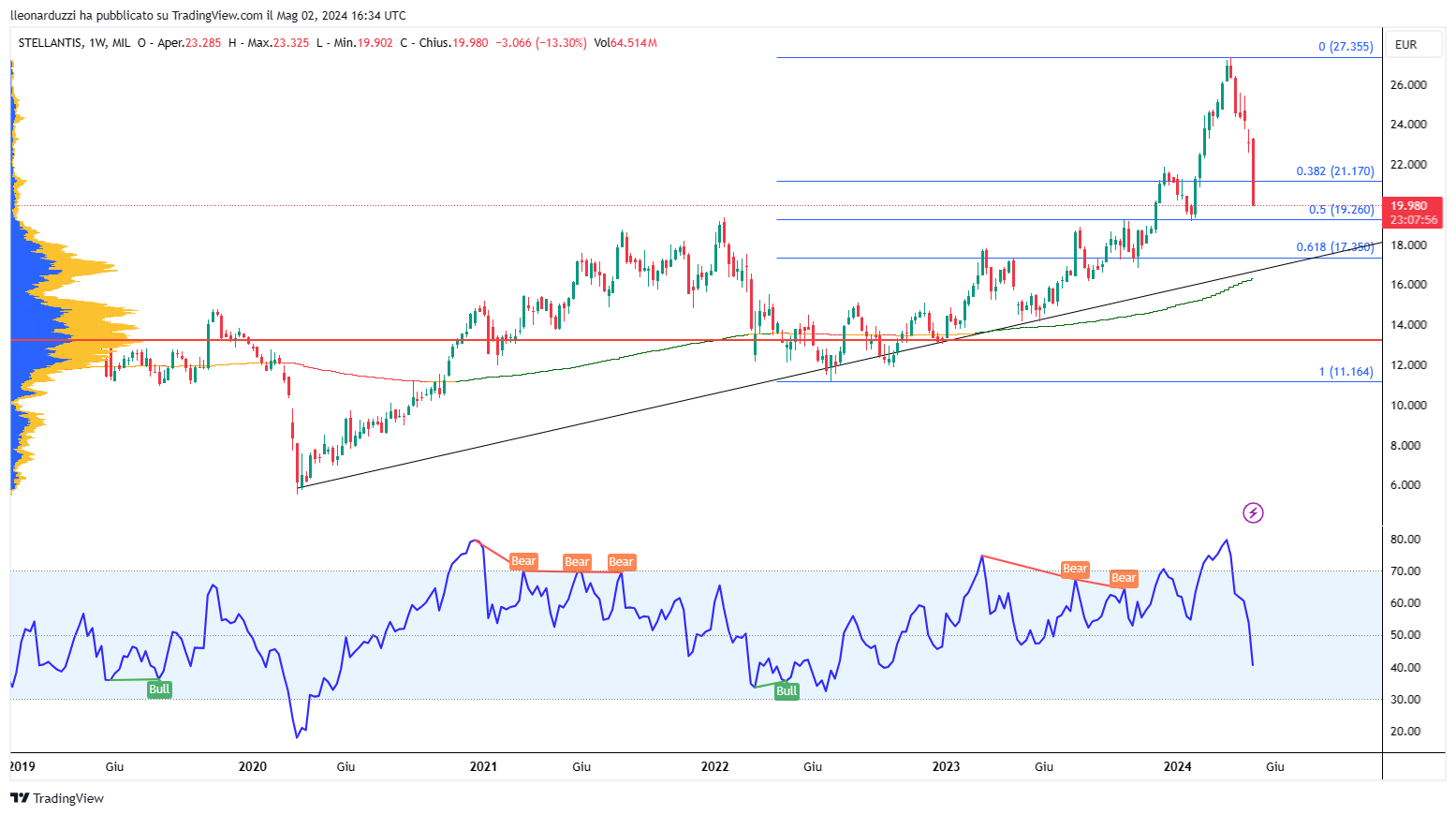Click the lleonarduzzi publisher text
The width and height of the screenshot is (1456, 815).
pos(43,15)
